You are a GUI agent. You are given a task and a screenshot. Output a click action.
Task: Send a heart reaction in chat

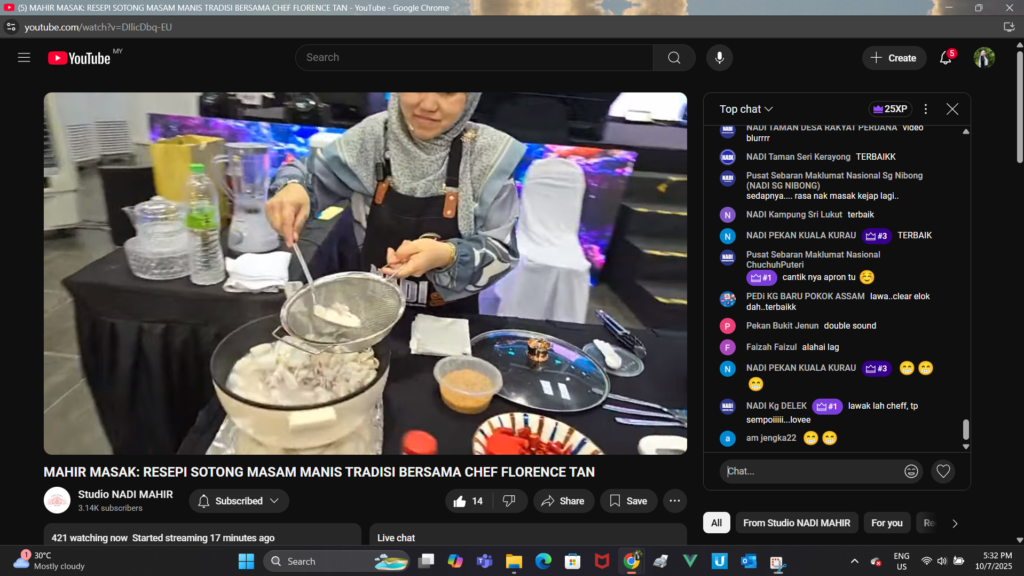[942, 471]
